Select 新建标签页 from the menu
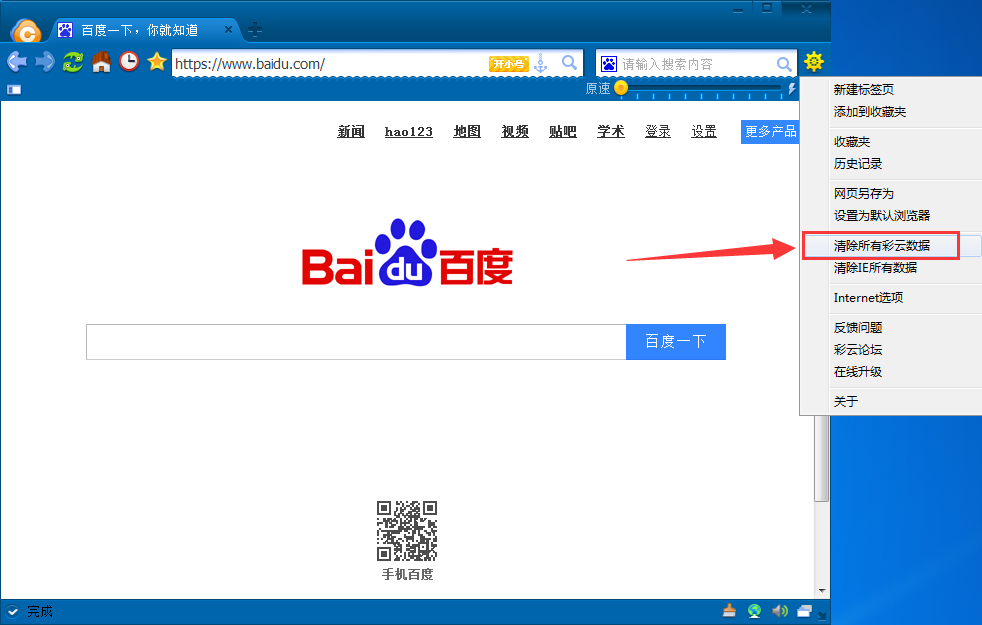The image size is (982, 625). pyautogui.click(x=864, y=90)
